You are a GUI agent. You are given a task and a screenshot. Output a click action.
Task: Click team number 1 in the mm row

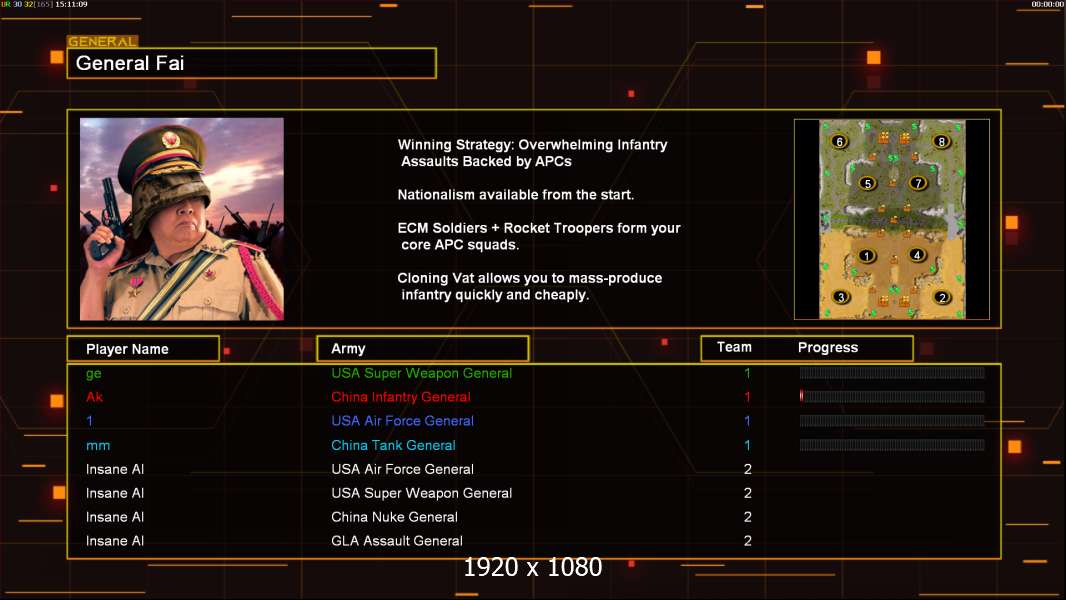click(747, 445)
